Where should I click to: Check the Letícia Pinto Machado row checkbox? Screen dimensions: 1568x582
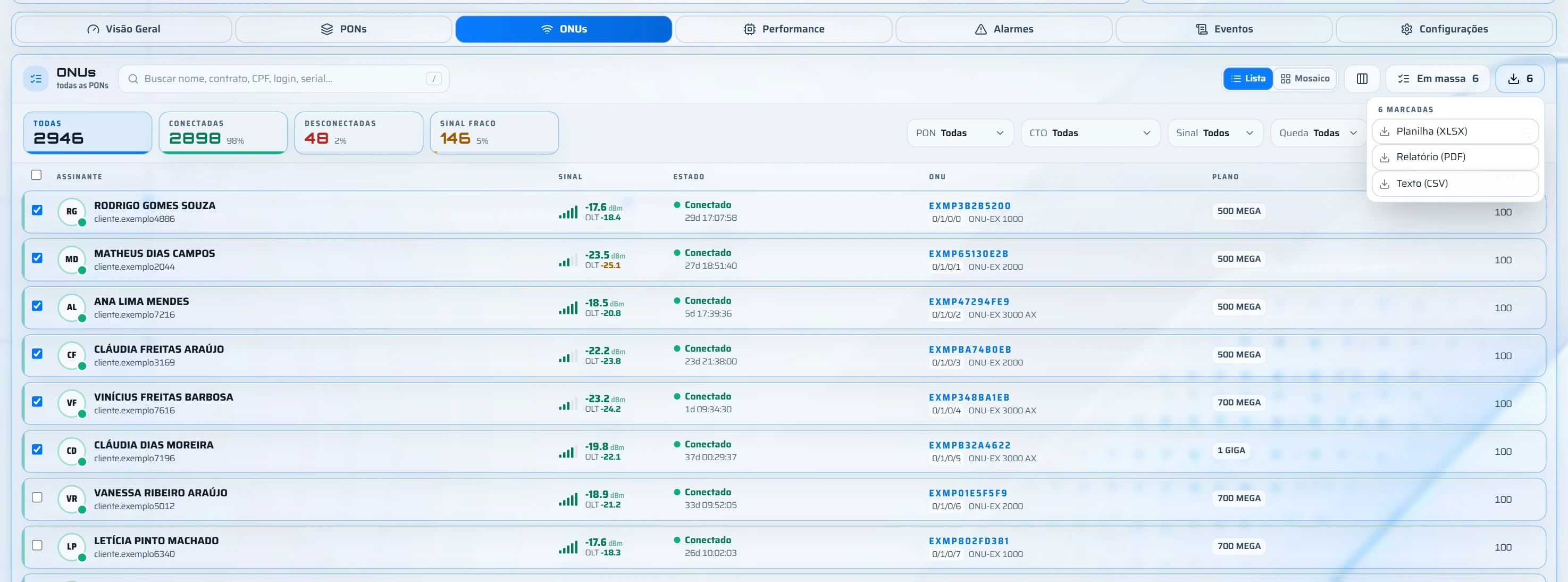[37, 545]
